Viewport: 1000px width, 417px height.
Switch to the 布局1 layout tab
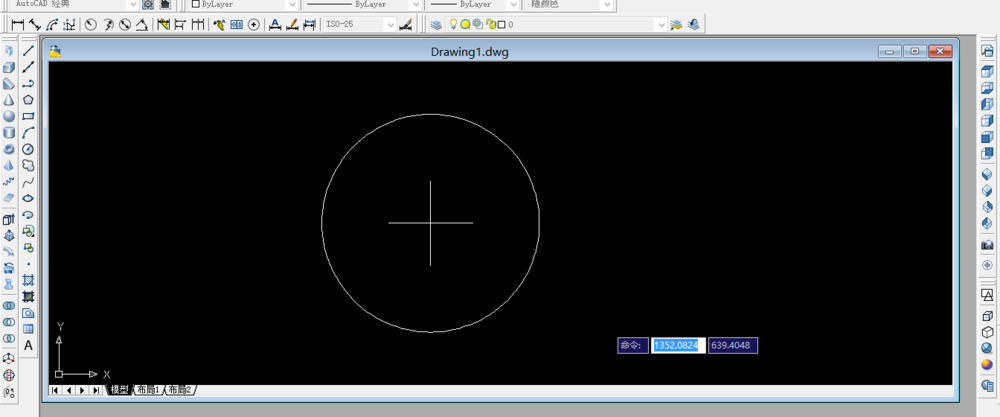(x=149, y=390)
